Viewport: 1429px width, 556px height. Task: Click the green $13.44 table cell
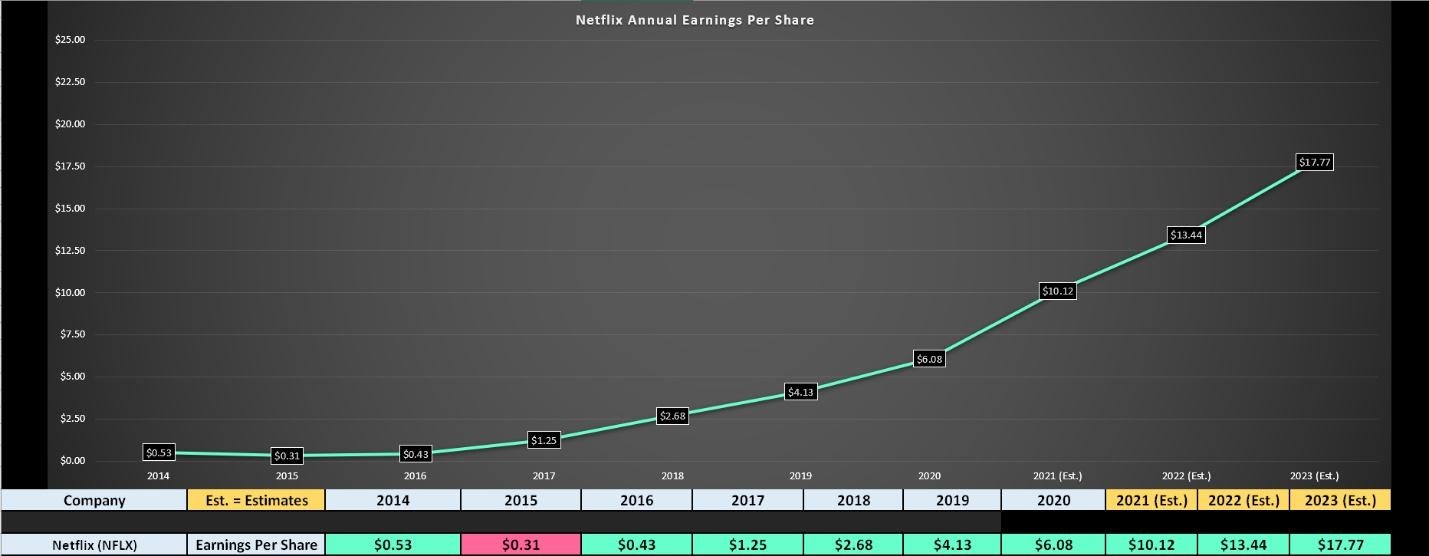click(x=1243, y=545)
